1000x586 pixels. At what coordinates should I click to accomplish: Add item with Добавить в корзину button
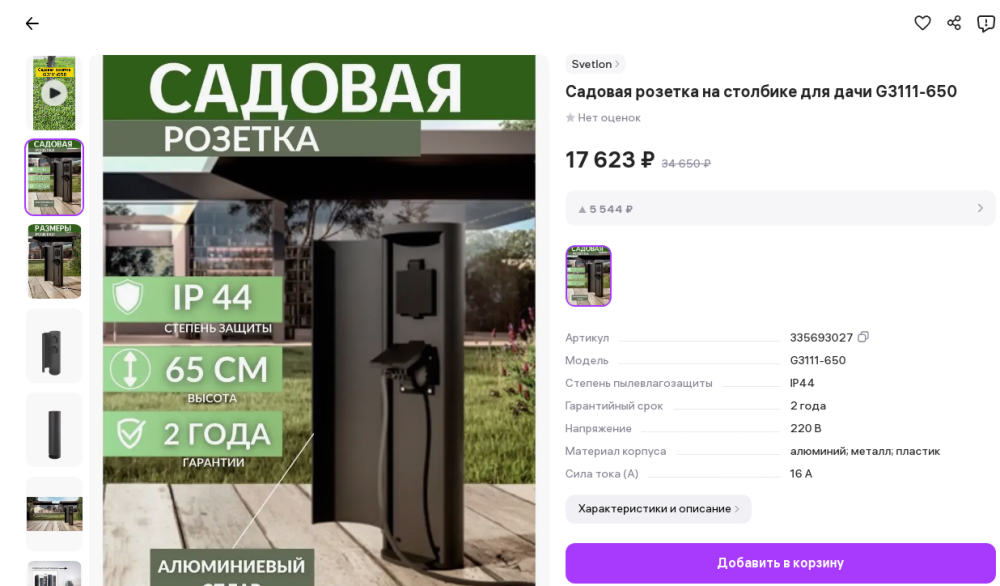tap(780, 563)
